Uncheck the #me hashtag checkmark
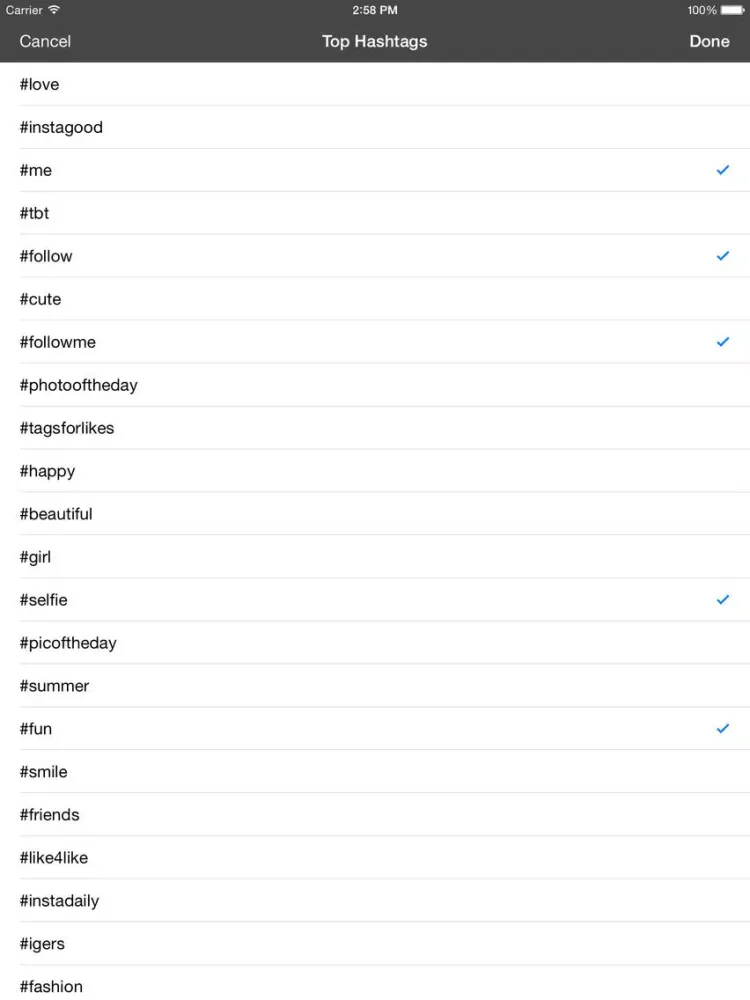 click(723, 170)
